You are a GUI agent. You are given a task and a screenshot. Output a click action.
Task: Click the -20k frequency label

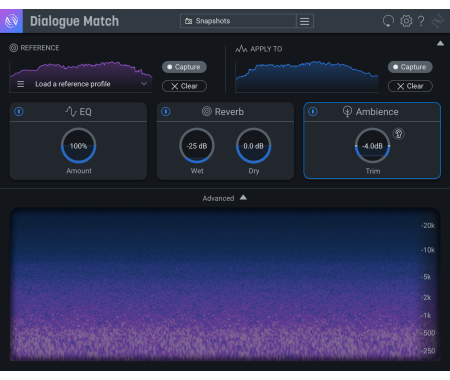click(x=428, y=226)
